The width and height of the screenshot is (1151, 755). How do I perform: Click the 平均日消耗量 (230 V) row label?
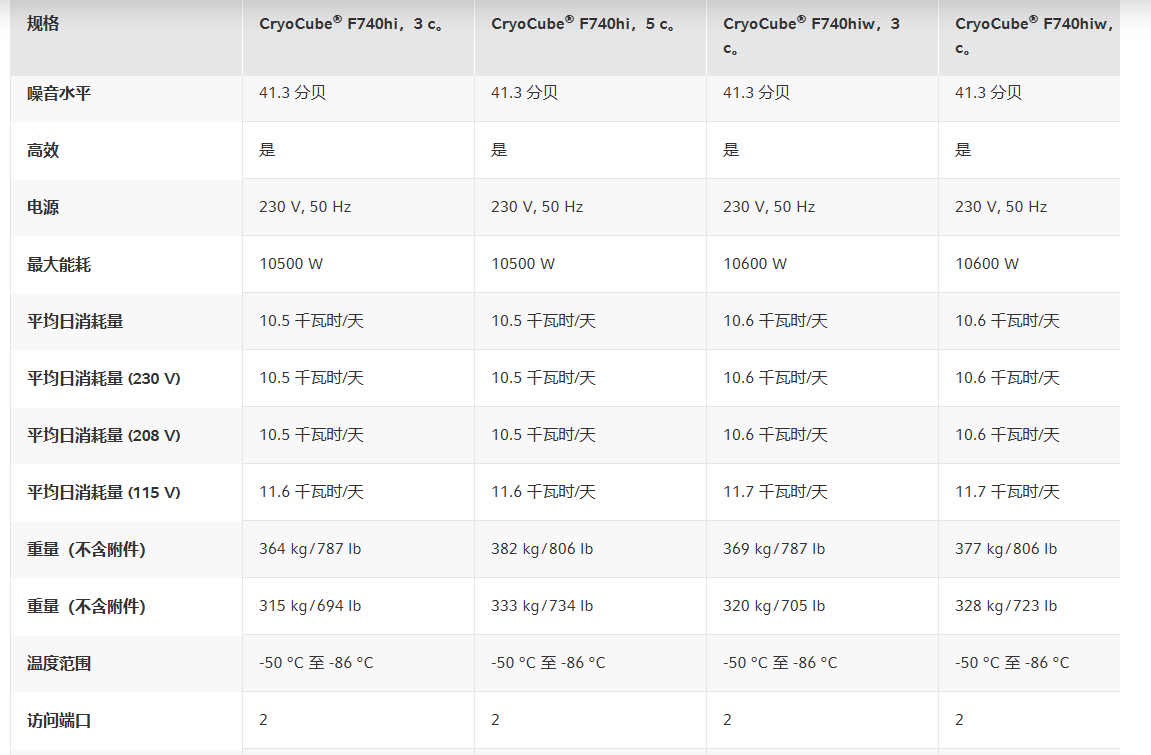pos(104,378)
